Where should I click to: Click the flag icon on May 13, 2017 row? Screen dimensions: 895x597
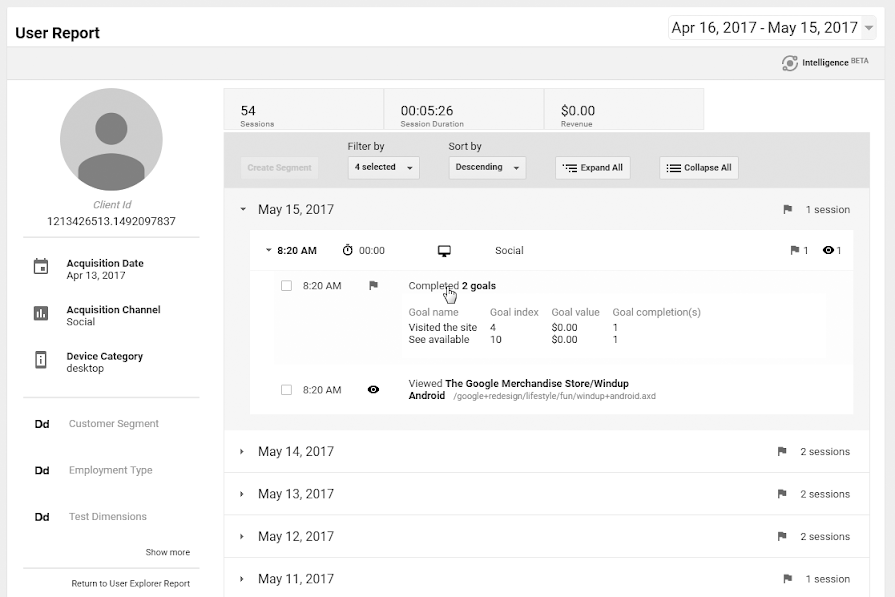(782, 494)
